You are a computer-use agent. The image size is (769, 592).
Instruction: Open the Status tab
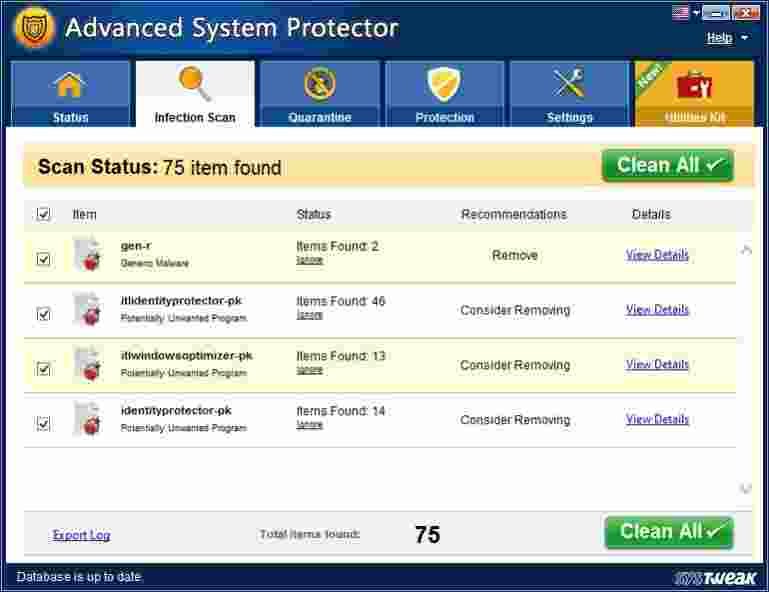click(x=70, y=94)
